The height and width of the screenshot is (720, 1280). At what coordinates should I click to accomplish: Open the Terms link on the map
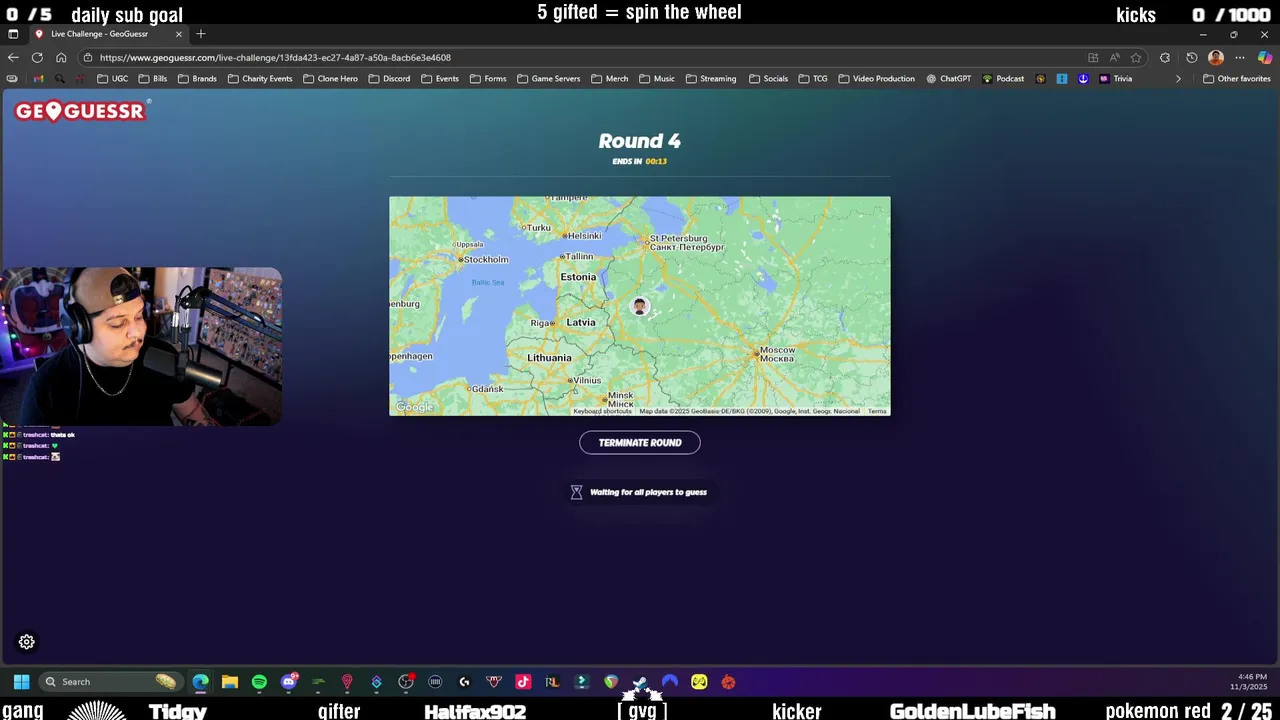click(877, 411)
